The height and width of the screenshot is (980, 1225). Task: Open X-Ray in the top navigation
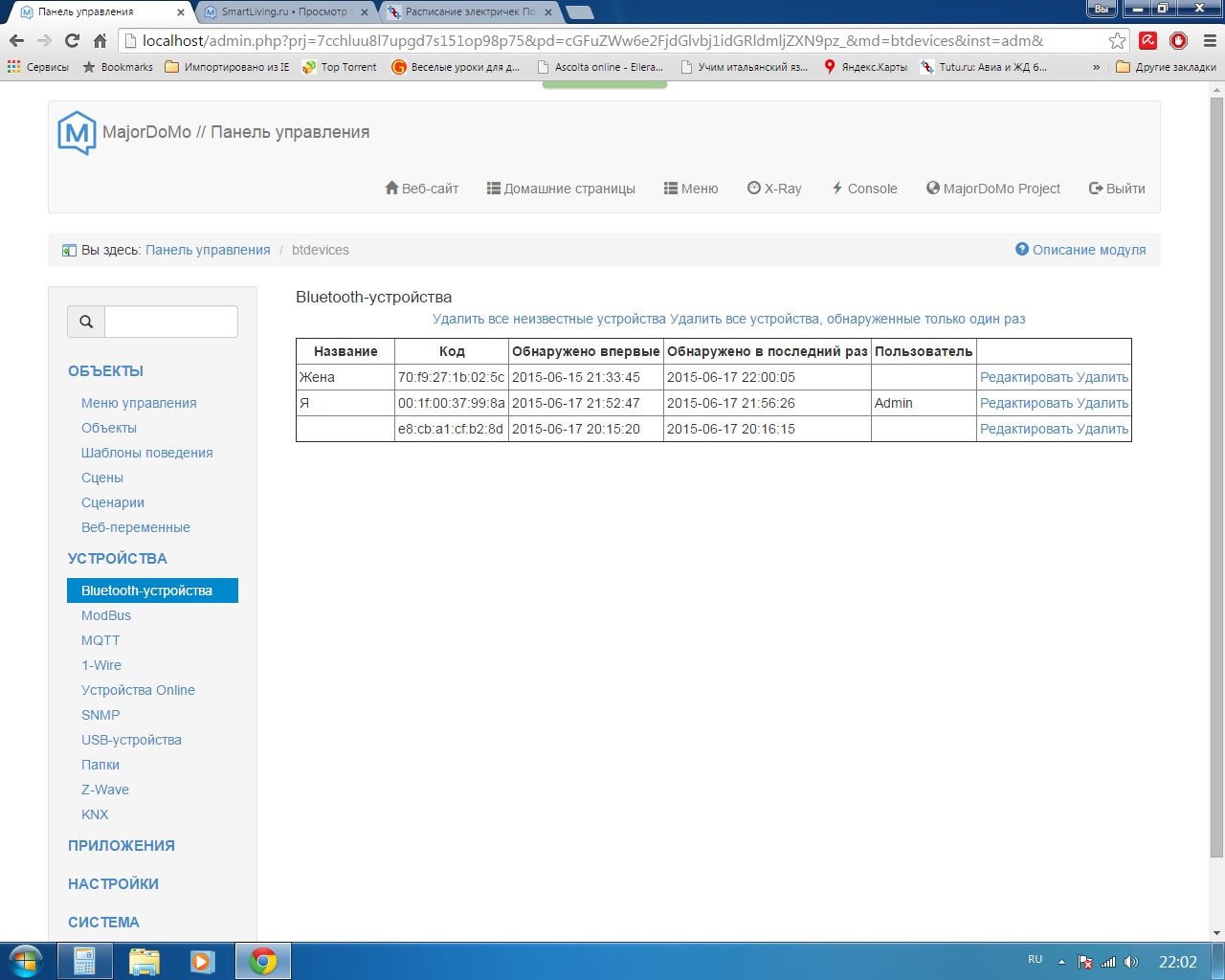pos(774,189)
